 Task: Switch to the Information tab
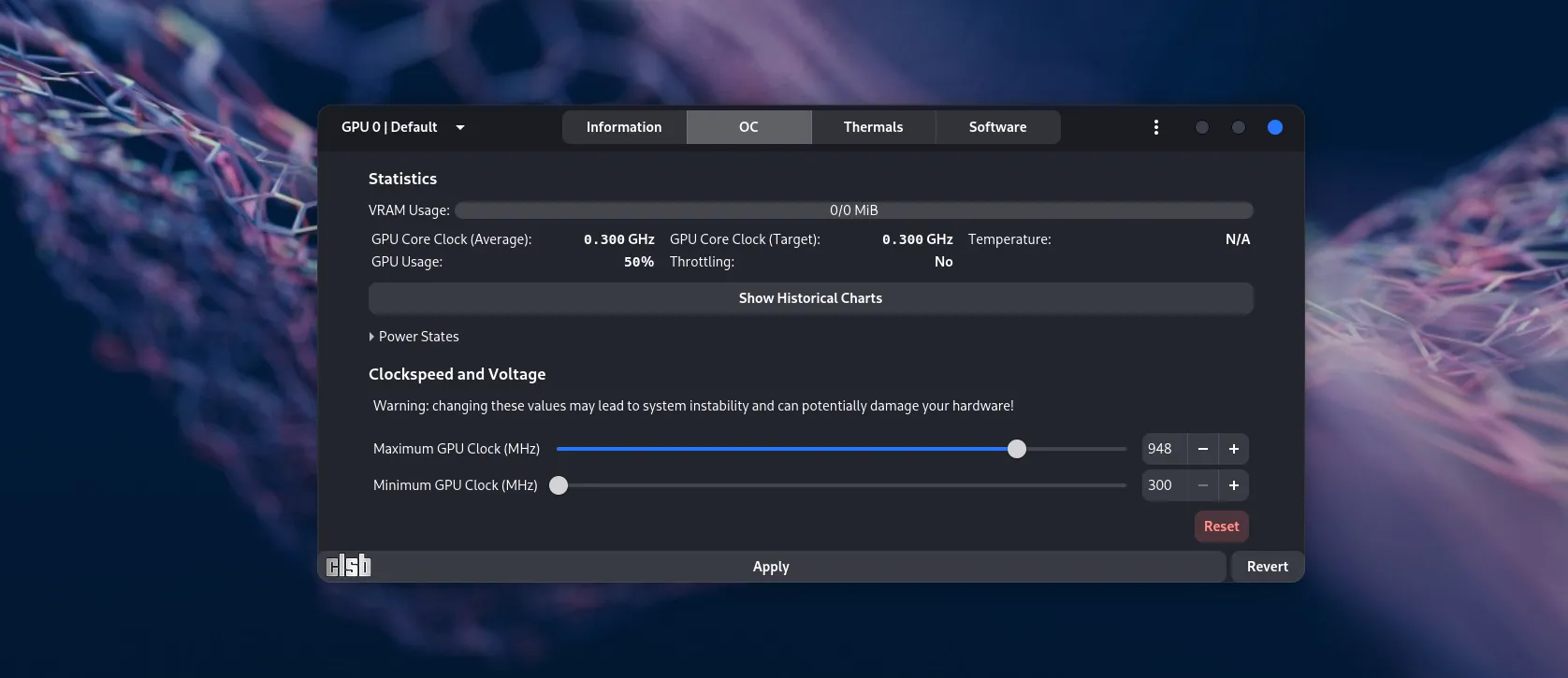[x=624, y=127]
